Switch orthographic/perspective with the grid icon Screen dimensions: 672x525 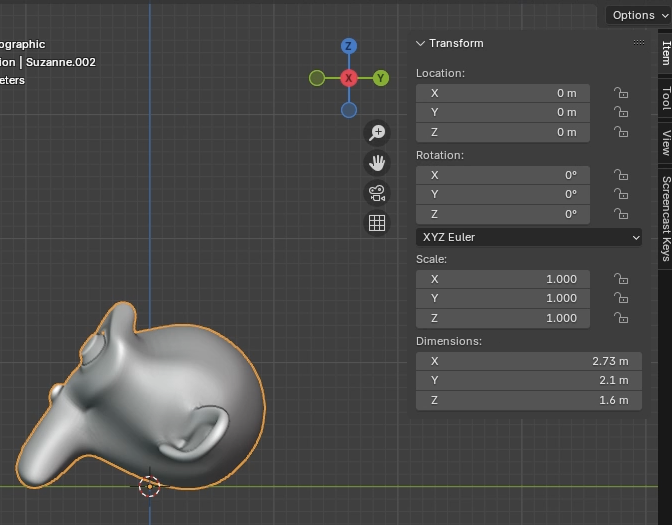click(x=377, y=223)
